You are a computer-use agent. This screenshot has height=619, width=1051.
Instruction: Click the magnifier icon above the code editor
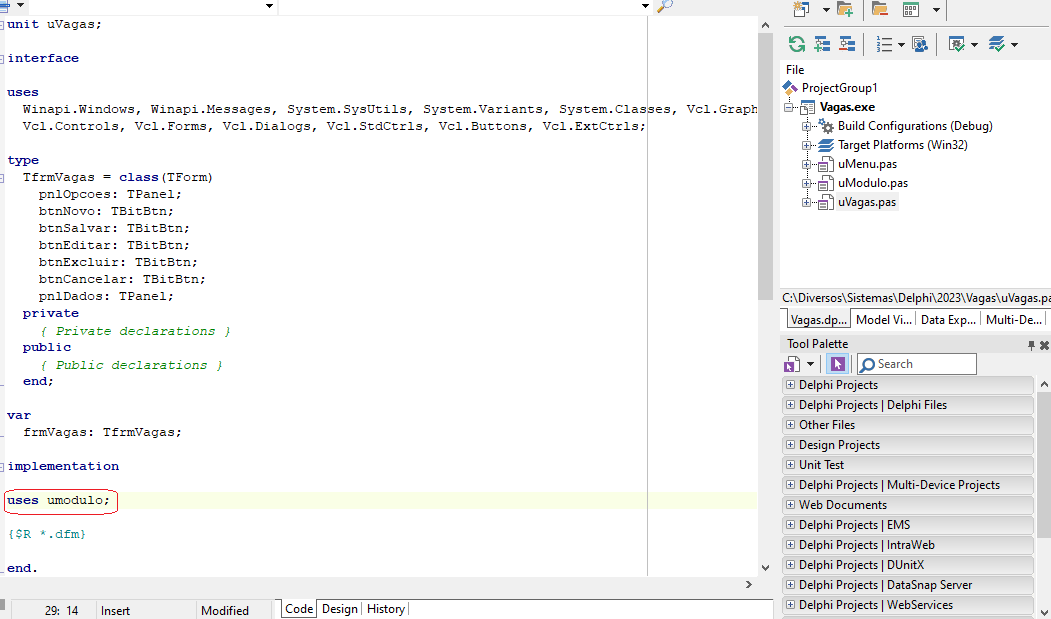click(x=664, y=6)
